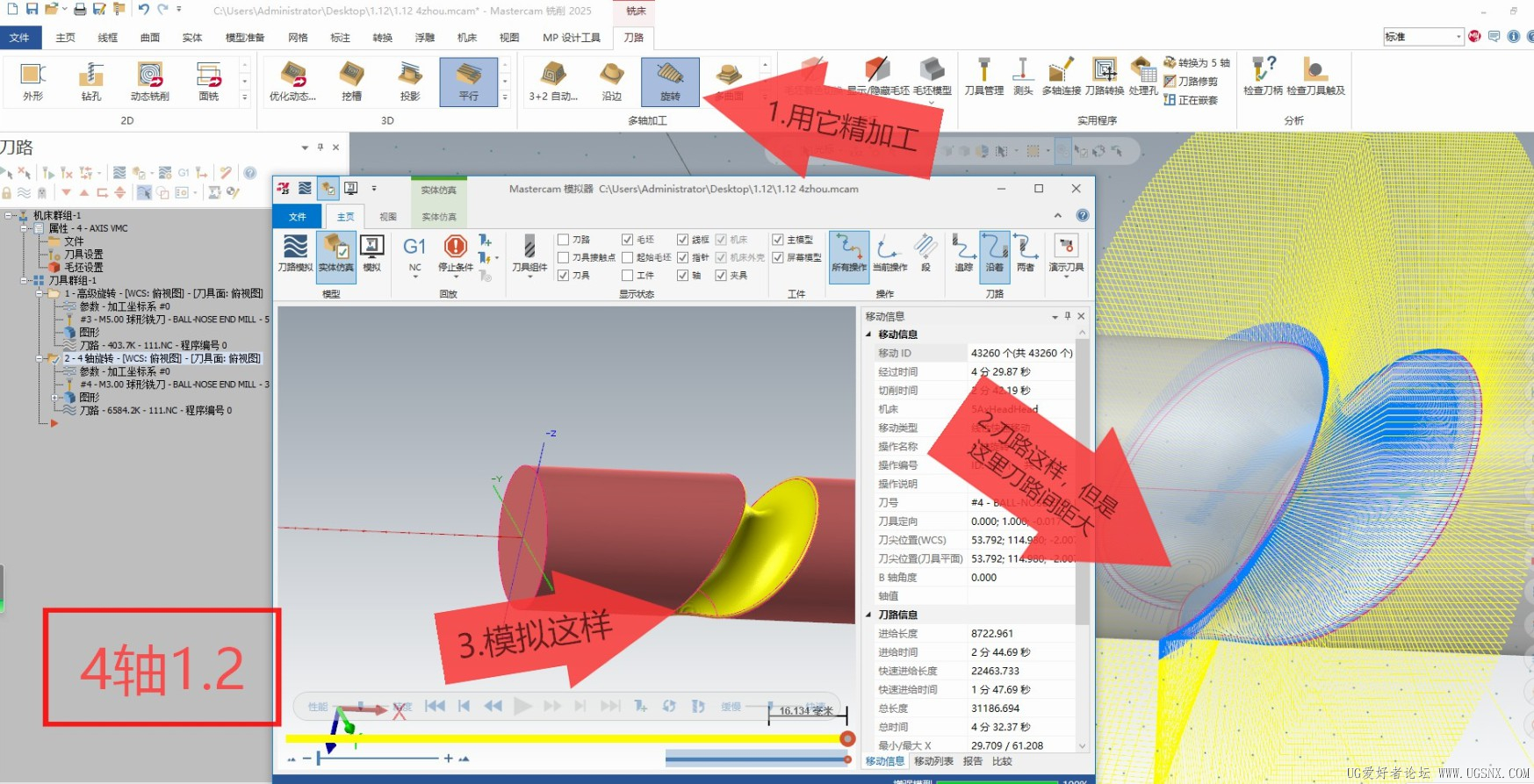Choose the 面铣 face mill toolpath
Screen dimensions: 1534x784
(209, 83)
